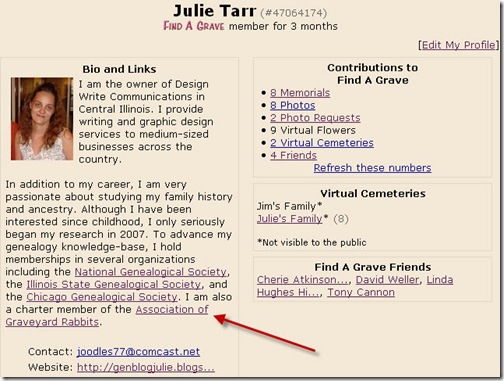This screenshot has width=504, height=381.
Task: Visit Cherie Atkinson's friend profile
Action: [302, 280]
